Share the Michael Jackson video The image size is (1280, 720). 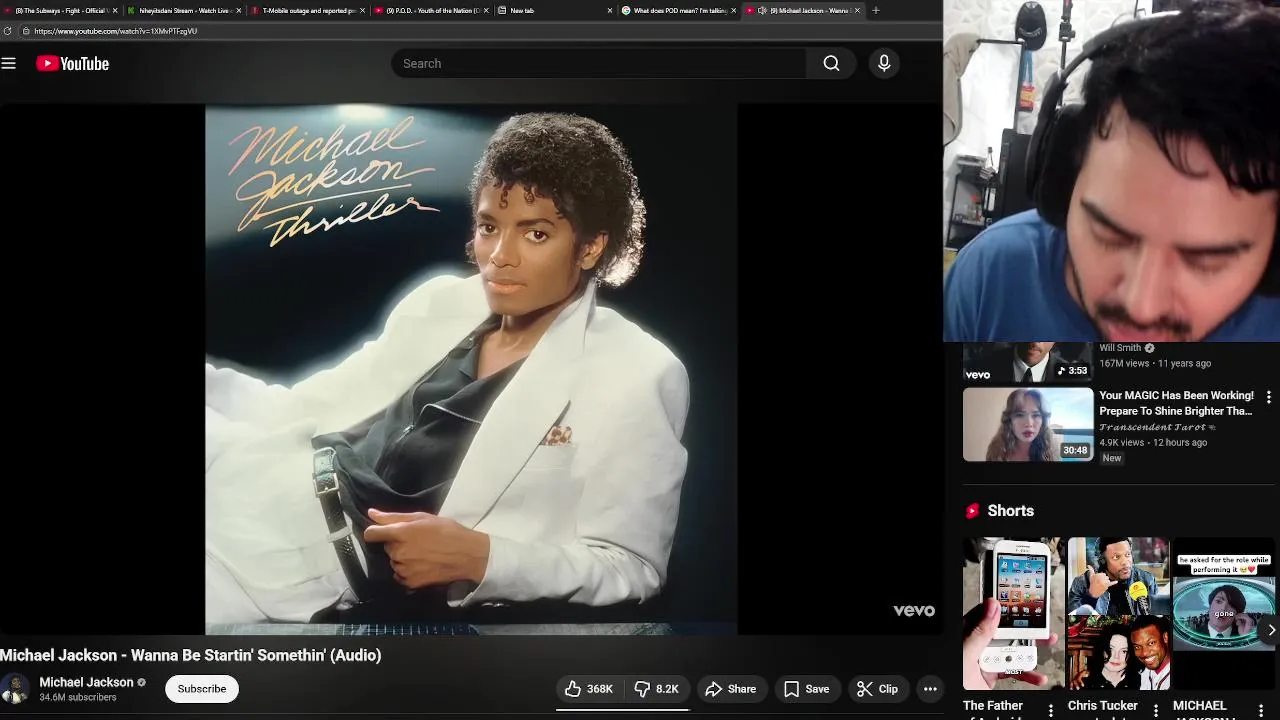[730, 689]
